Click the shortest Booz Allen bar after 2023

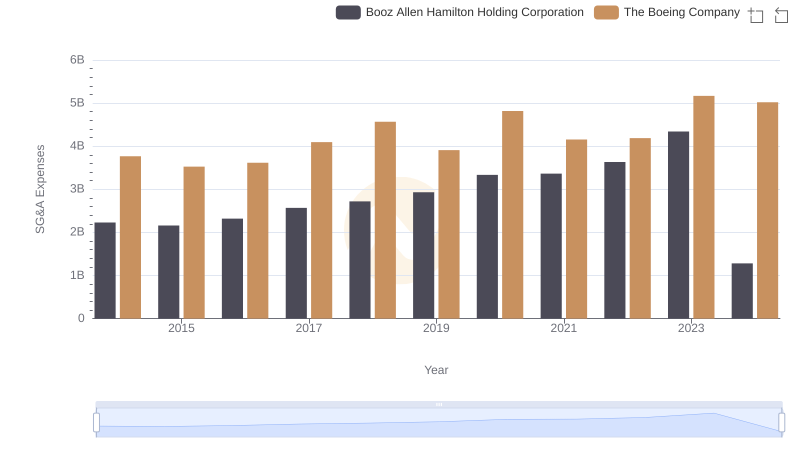(x=742, y=291)
